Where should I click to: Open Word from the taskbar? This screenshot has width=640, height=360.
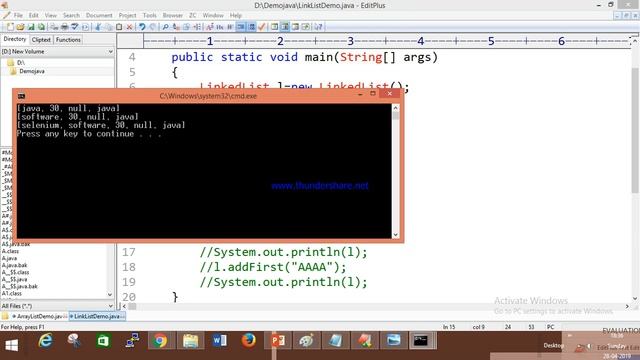click(x=219, y=341)
